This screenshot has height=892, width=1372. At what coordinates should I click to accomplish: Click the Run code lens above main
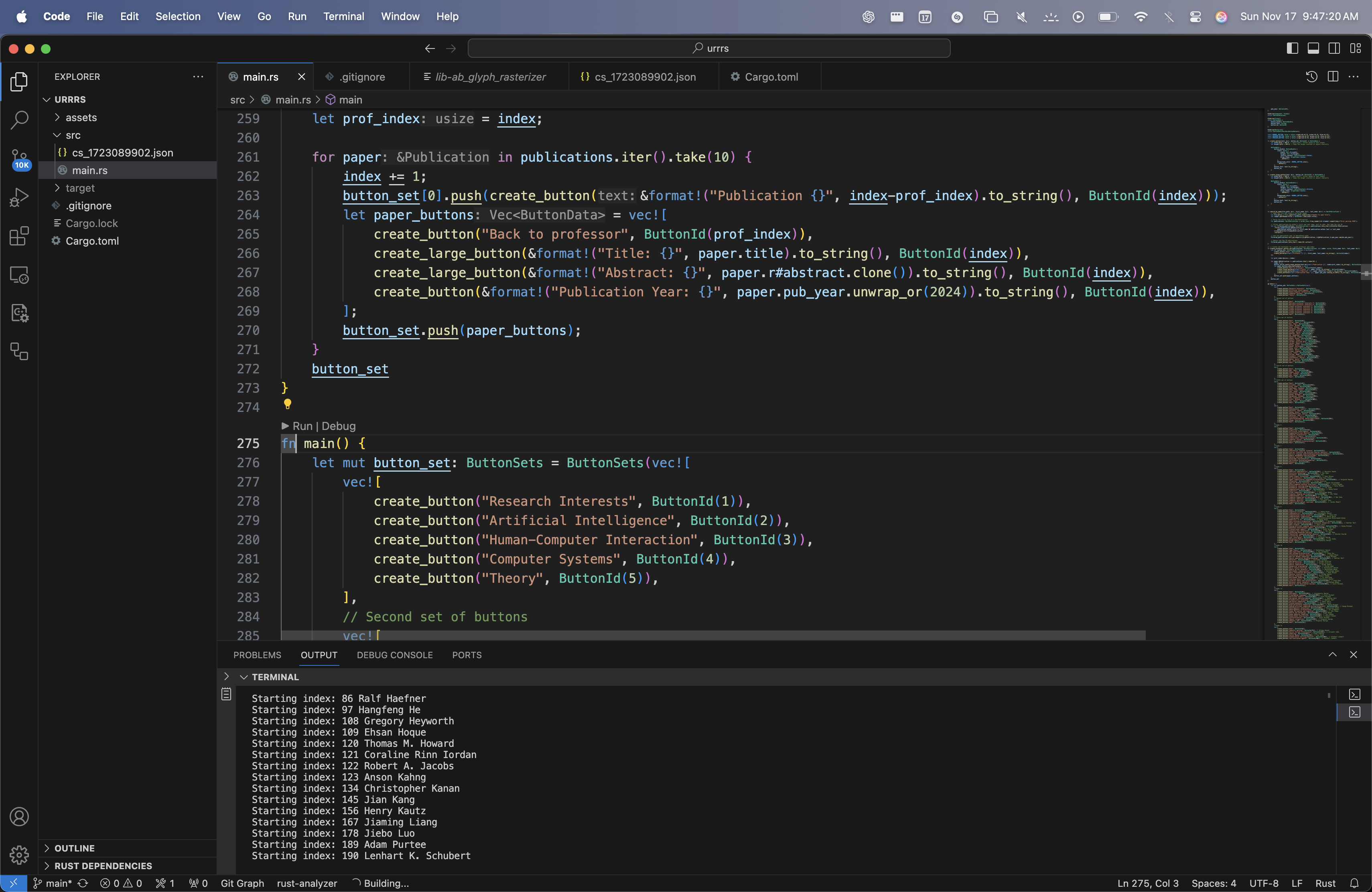pos(302,426)
